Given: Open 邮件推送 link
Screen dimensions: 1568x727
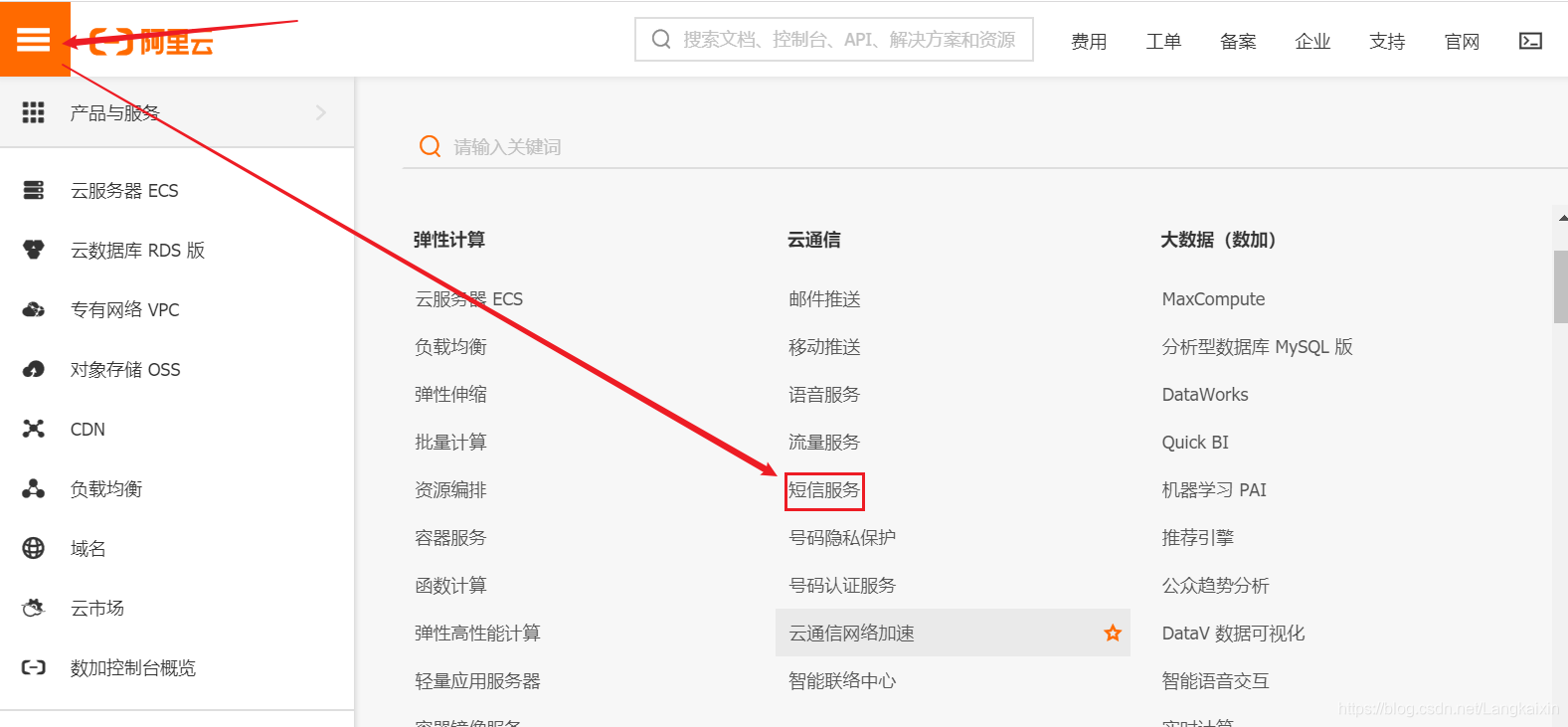Looking at the screenshot, I should click(x=824, y=299).
